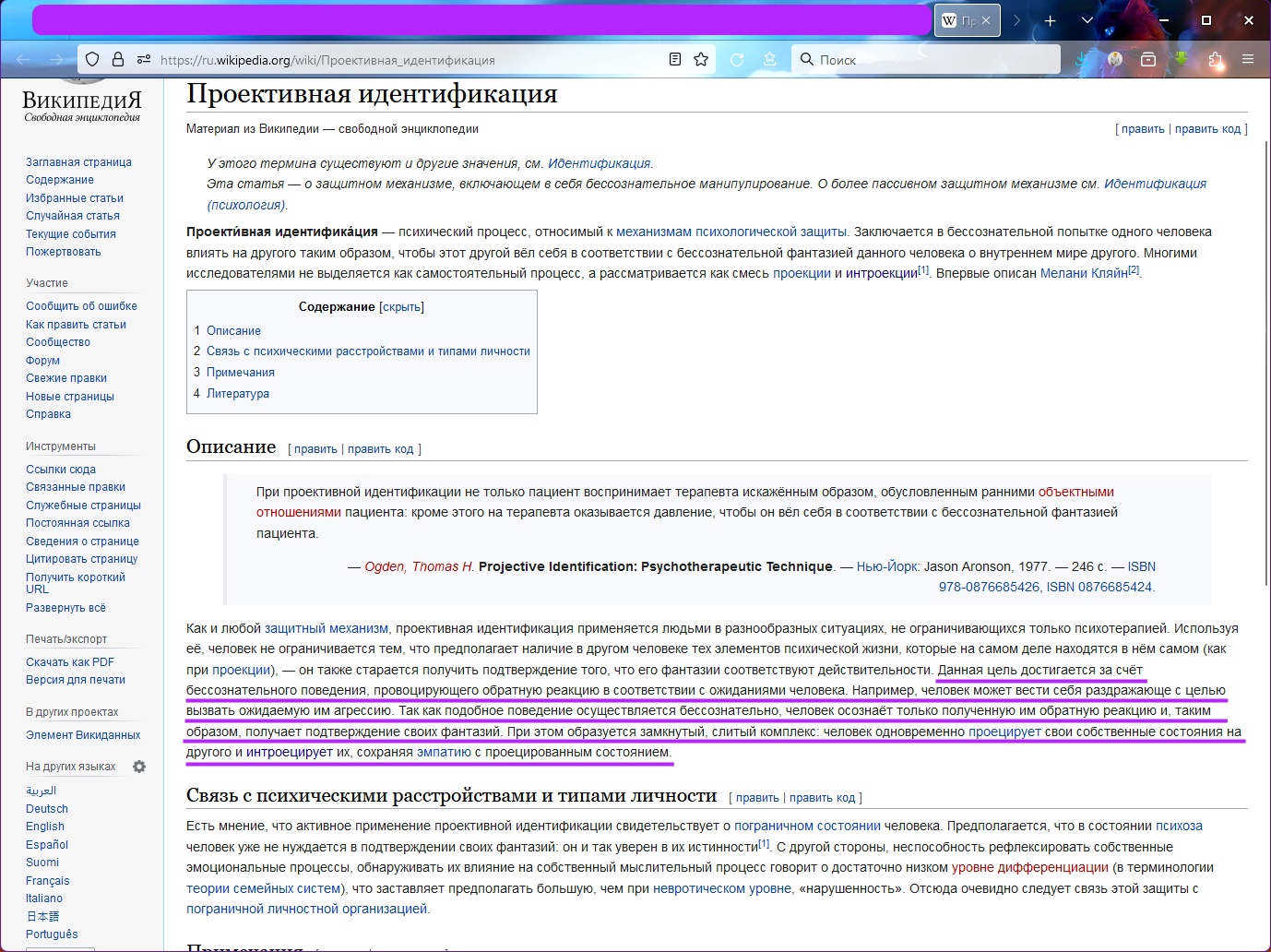Expand sidebar with Развернуть всё

(65, 608)
